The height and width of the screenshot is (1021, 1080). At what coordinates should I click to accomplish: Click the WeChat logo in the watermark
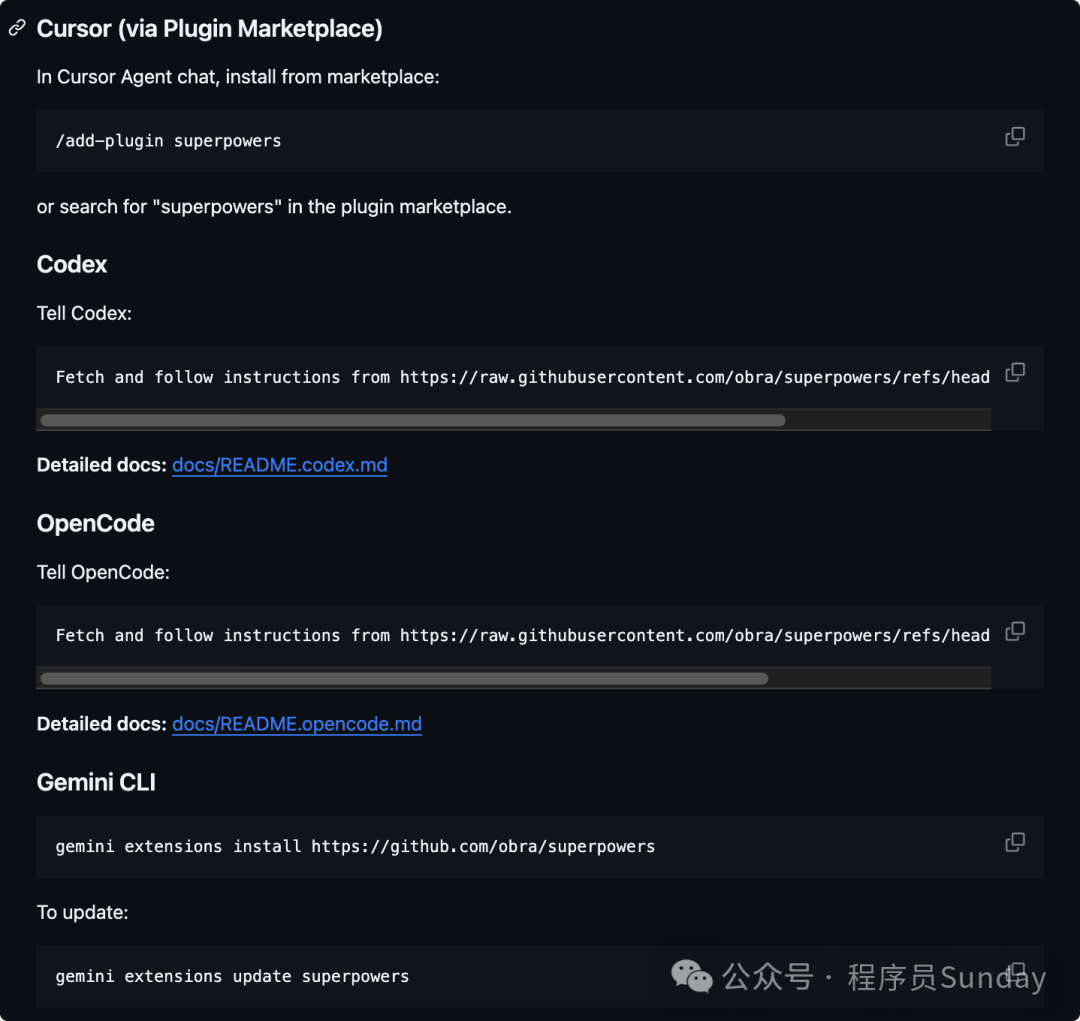[692, 976]
